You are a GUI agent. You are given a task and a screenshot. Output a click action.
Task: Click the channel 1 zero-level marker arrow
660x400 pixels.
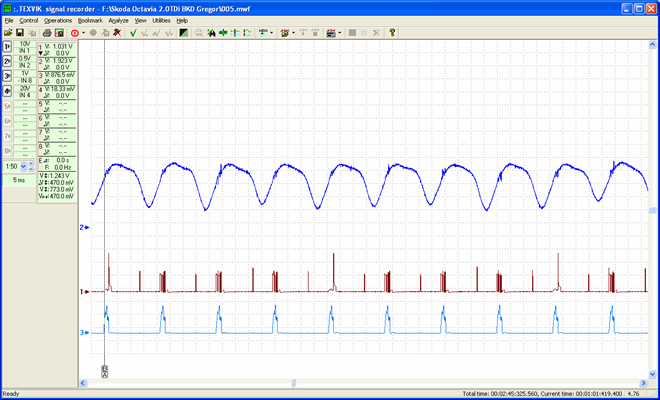click(85, 291)
